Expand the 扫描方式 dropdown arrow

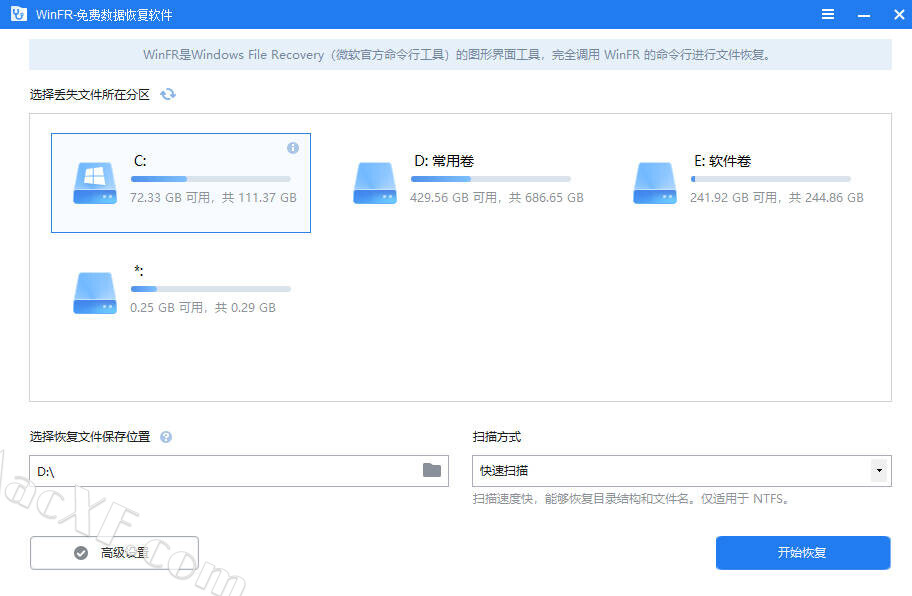coord(879,470)
